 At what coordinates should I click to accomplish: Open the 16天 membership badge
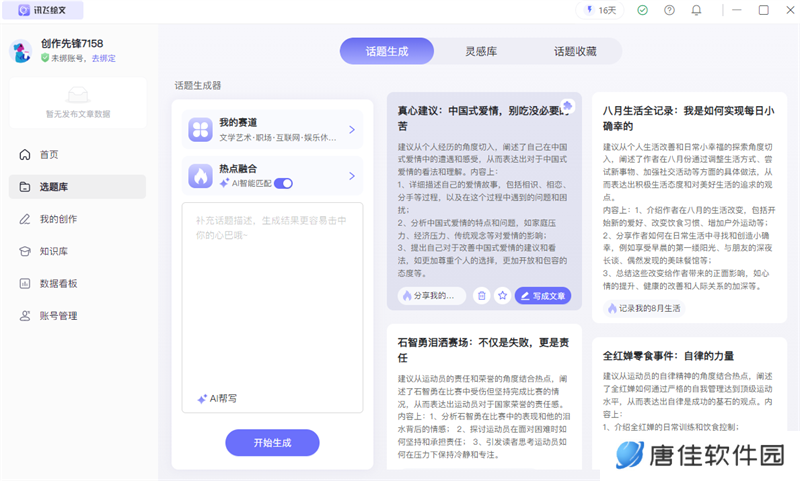click(x=601, y=10)
